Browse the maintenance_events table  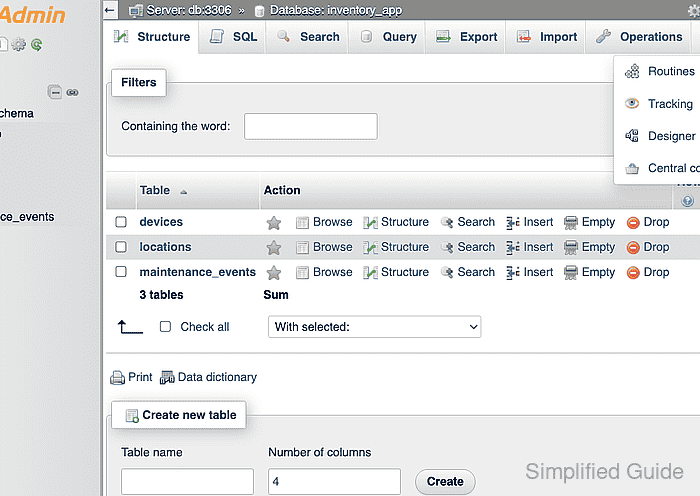(x=324, y=272)
